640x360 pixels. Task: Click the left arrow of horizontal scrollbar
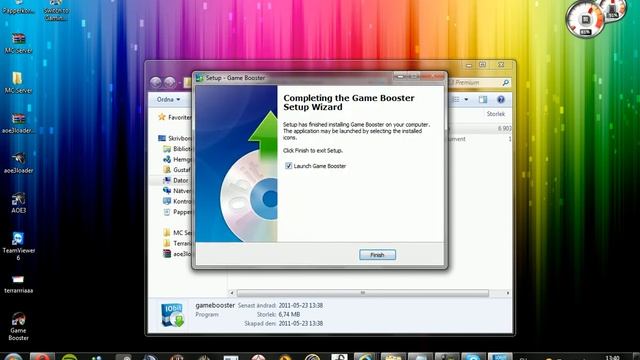[232, 293]
